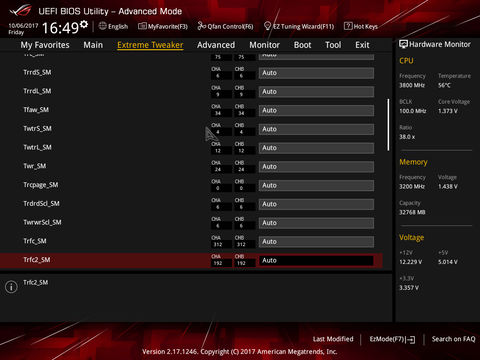Select the TwtrS_SM row label
Viewport: 480px width, 360px height.
37,128
